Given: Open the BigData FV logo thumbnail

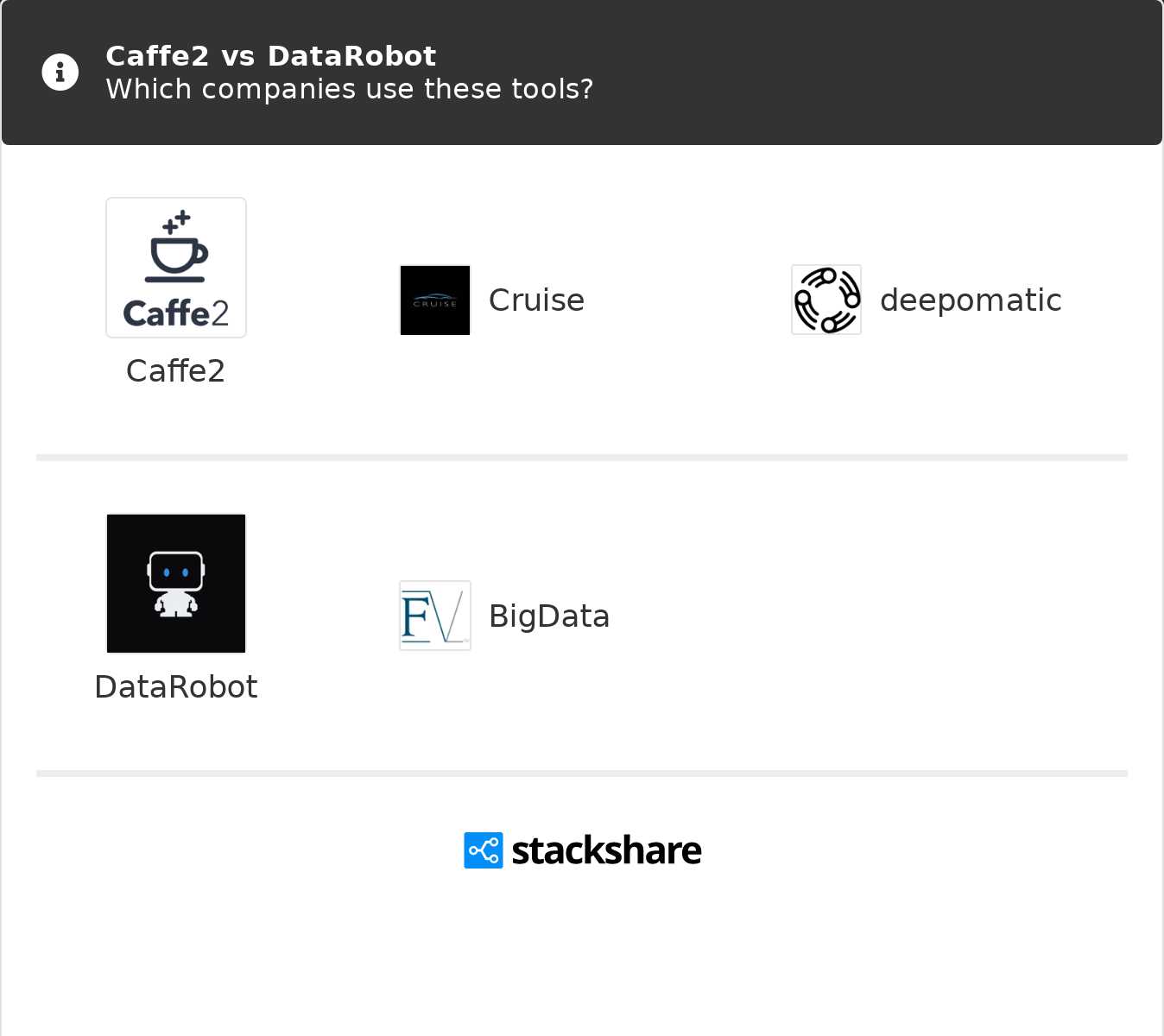Looking at the screenshot, I should [x=435, y=616].
